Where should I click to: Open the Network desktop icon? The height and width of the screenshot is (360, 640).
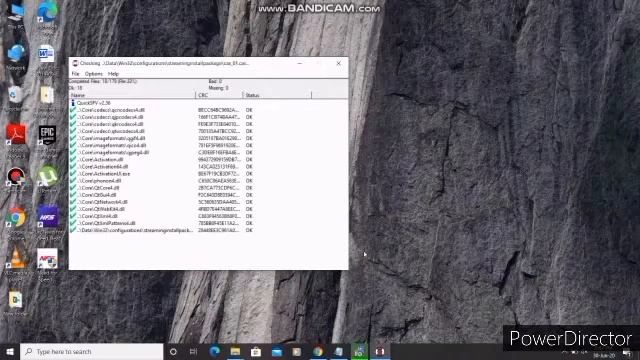tap(16, 53)
